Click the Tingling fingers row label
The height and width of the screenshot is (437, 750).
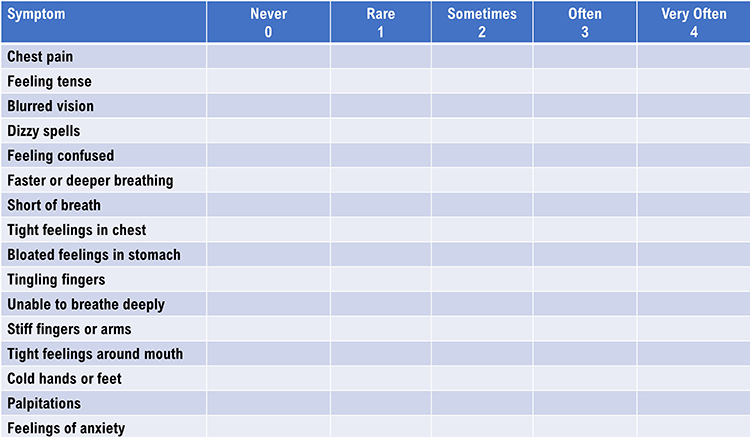pos(56,280)
